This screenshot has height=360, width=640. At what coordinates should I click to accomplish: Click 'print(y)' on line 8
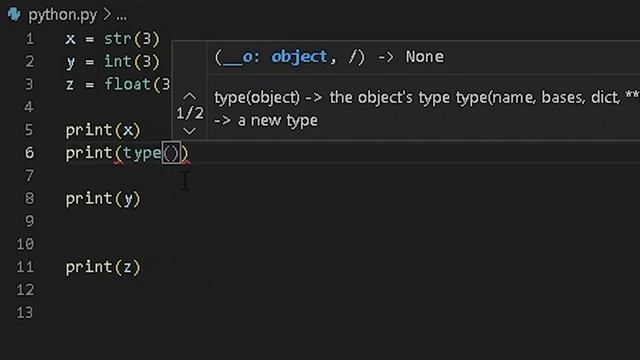tap(103, 199)
